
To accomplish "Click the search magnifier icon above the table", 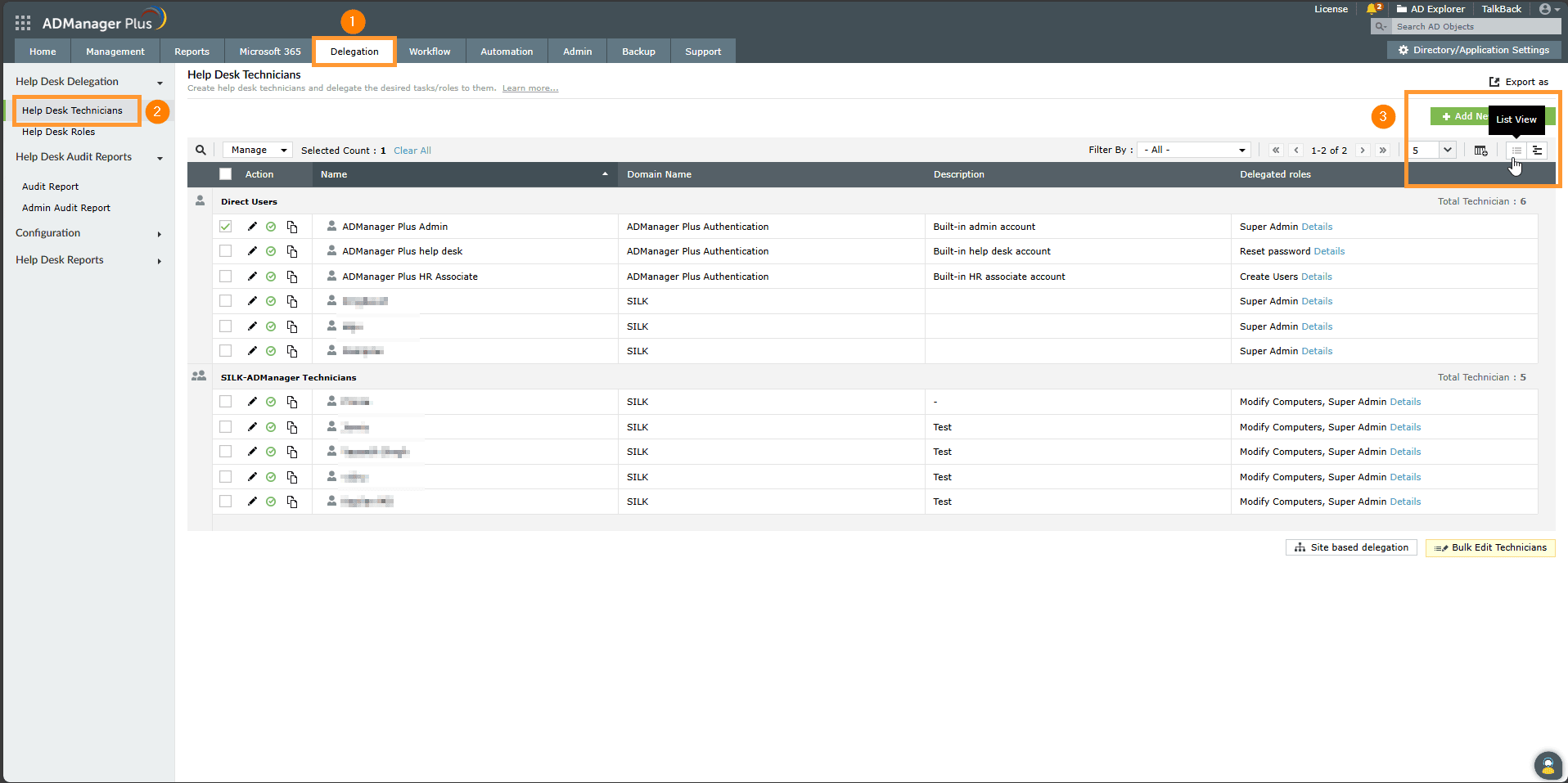I will [201, 150].
